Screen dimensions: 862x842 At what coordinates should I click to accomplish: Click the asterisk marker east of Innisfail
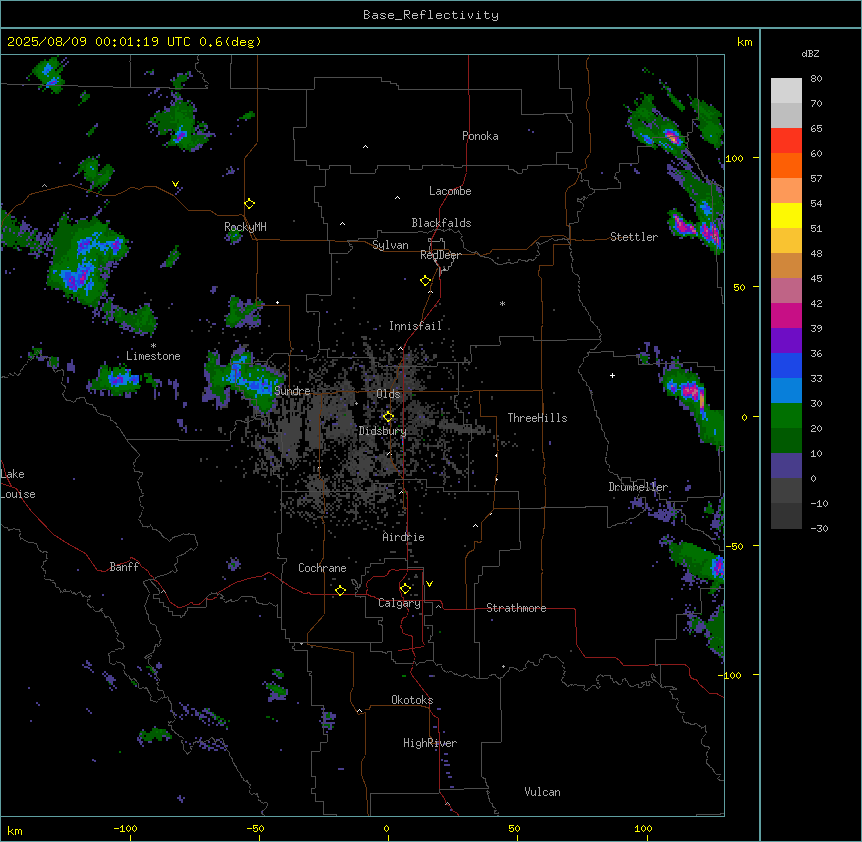(x=502, y=303)
